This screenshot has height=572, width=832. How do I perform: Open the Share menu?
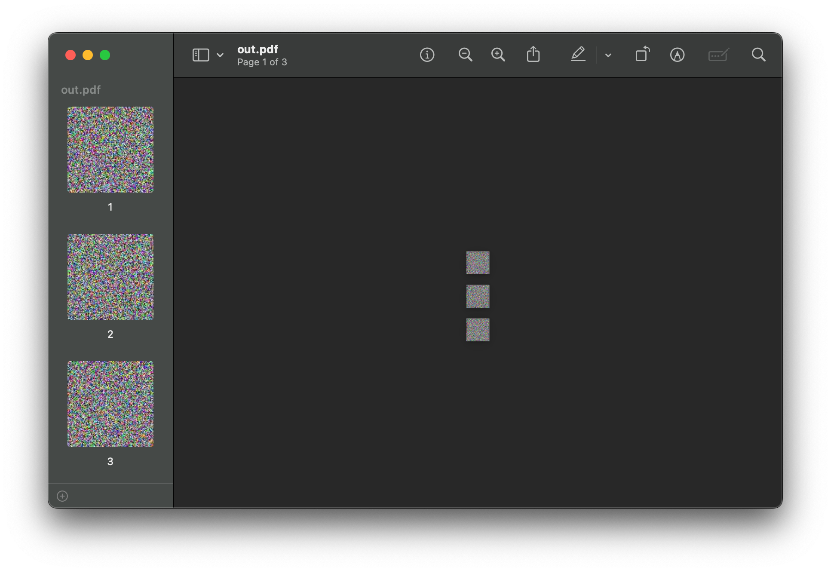click(533, 55)
